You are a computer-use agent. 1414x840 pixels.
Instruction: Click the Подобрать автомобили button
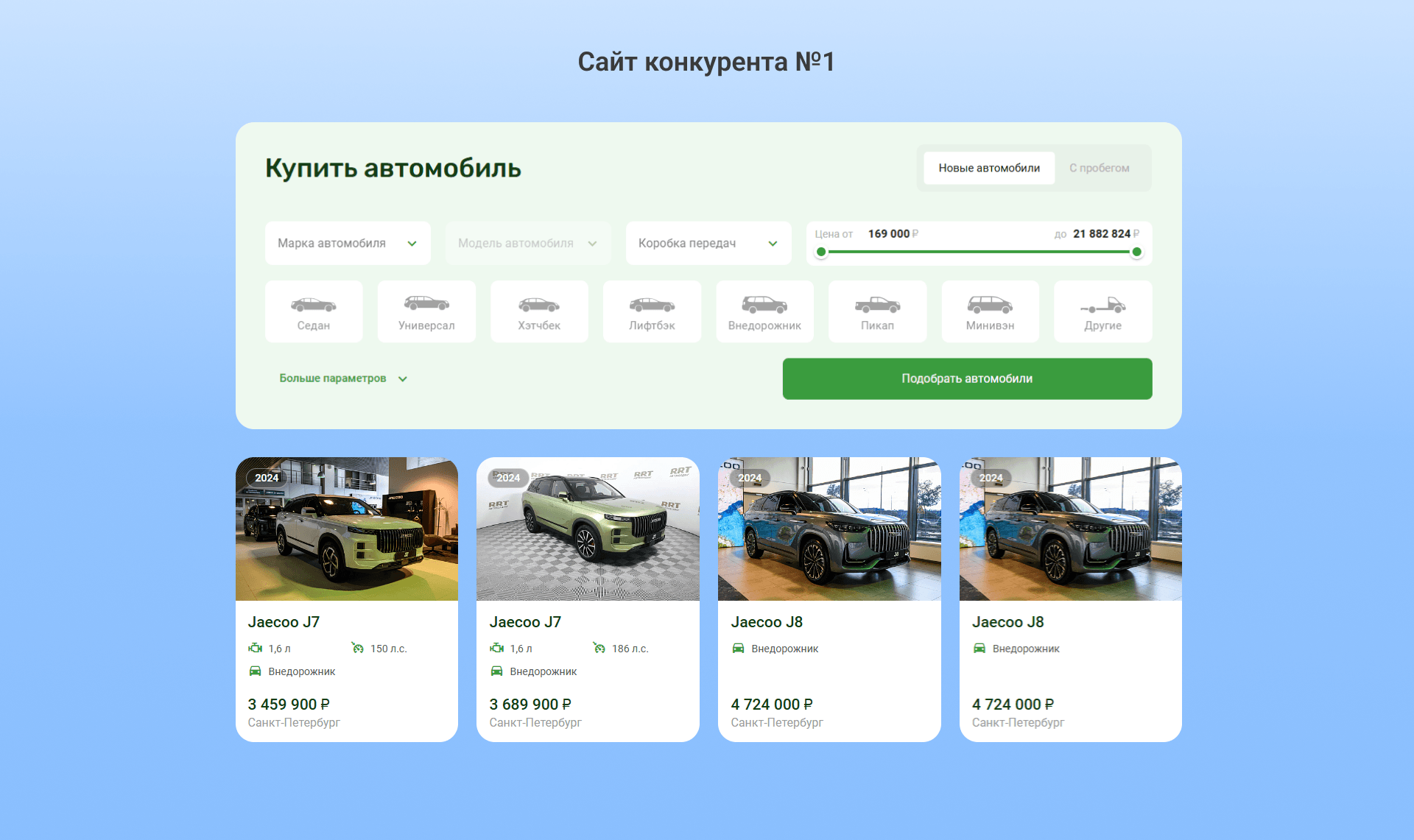tap(967, 378)
